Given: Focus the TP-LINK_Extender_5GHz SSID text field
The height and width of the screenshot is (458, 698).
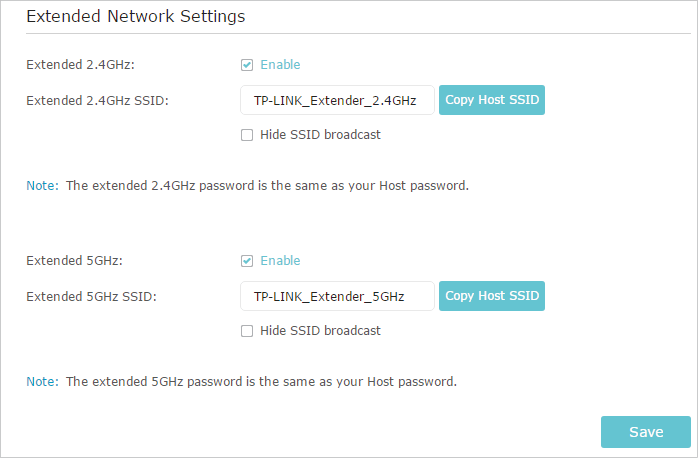Looking at the screenshot, I should (x=337, y=296).
